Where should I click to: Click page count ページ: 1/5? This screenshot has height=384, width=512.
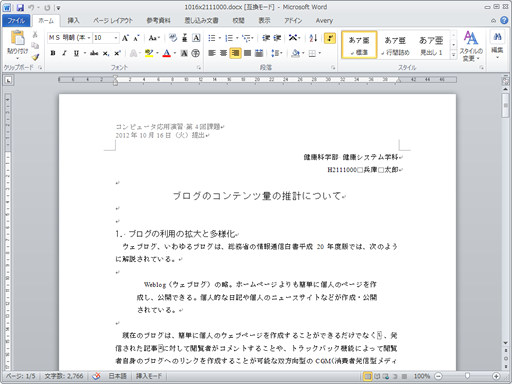pos(20,376)
